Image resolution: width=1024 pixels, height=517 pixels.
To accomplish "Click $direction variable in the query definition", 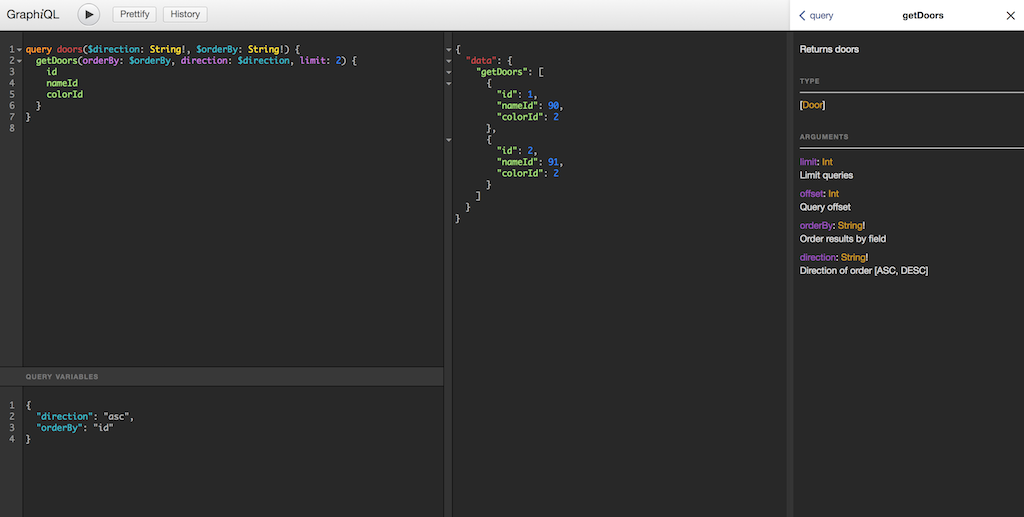I will point(114,50).
